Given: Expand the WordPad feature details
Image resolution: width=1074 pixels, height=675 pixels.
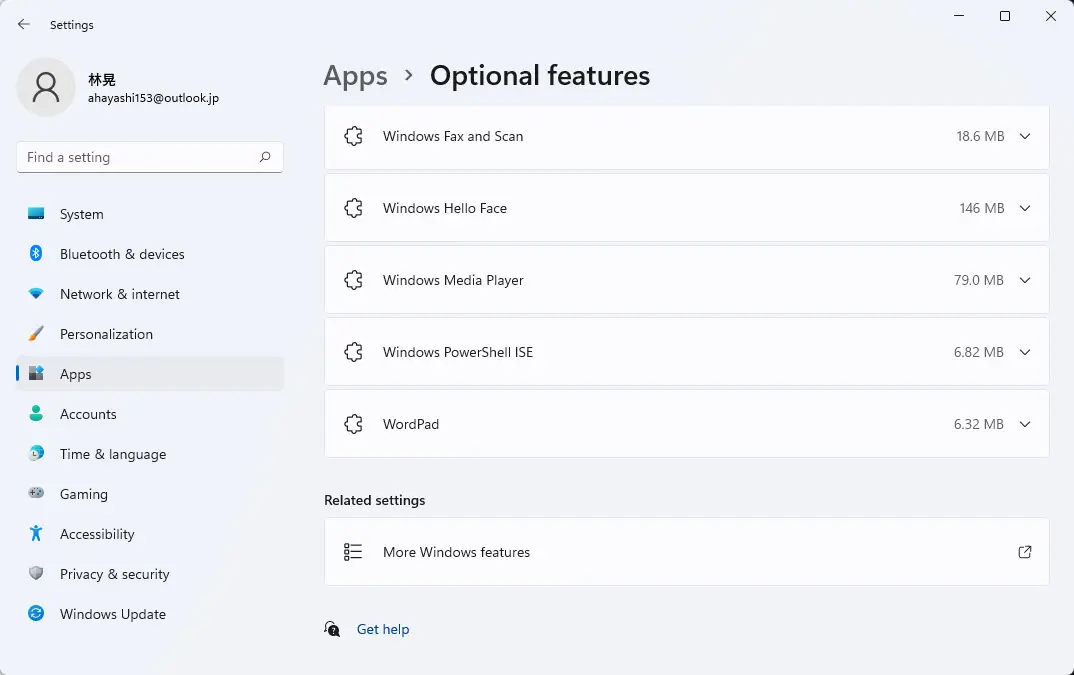Looking at the screenshot, I should coord(1025,424).
